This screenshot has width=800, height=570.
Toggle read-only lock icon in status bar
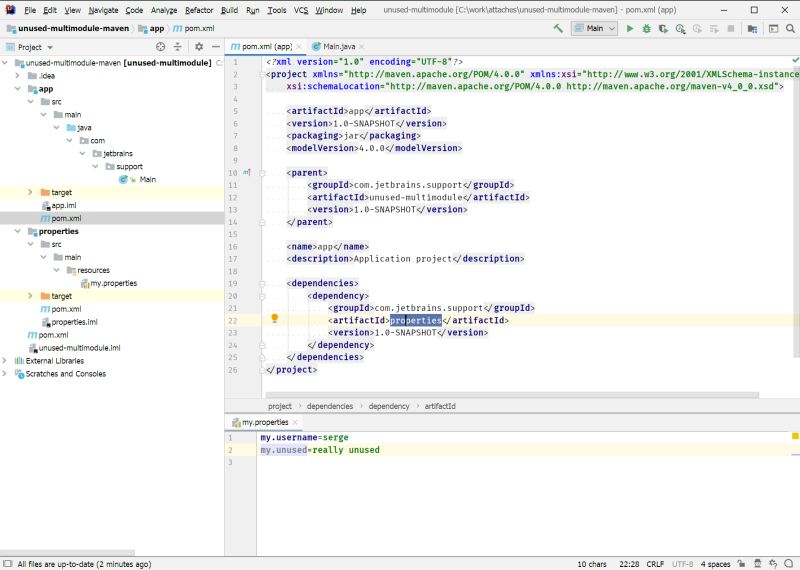[741, 564]
